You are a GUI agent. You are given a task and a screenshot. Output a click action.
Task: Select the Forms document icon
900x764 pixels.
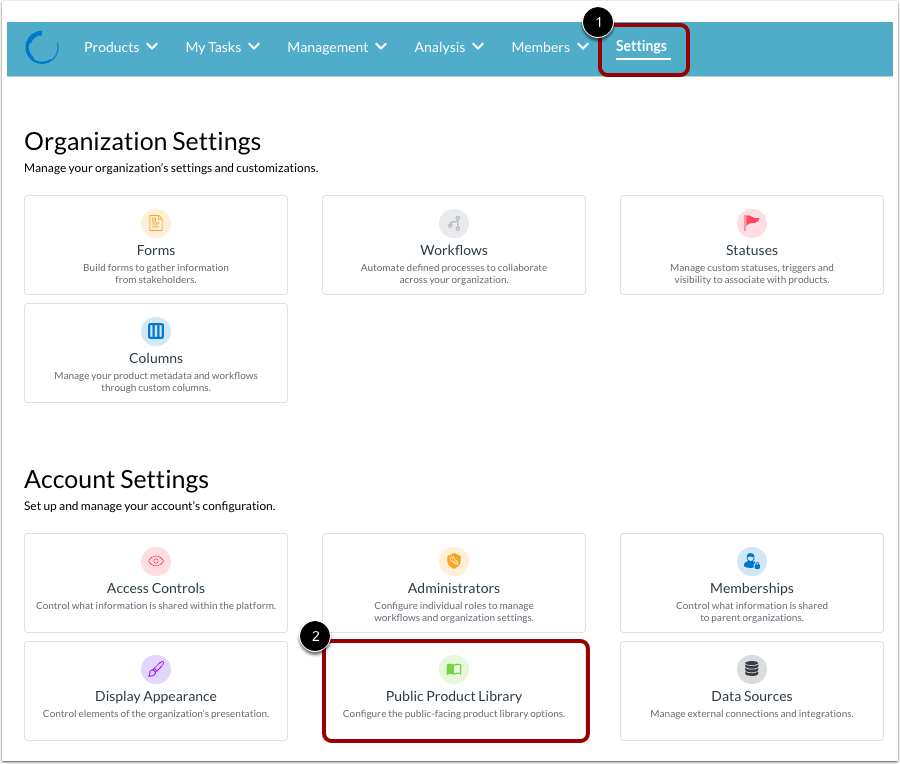pyautogui.click(x=156, y=223)
